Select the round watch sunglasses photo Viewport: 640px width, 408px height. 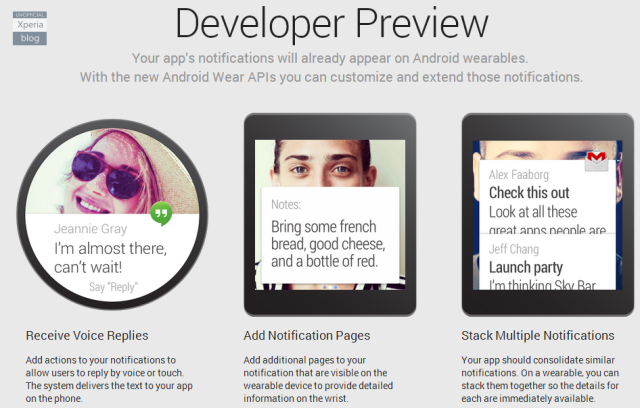click(x=113, y=171)
